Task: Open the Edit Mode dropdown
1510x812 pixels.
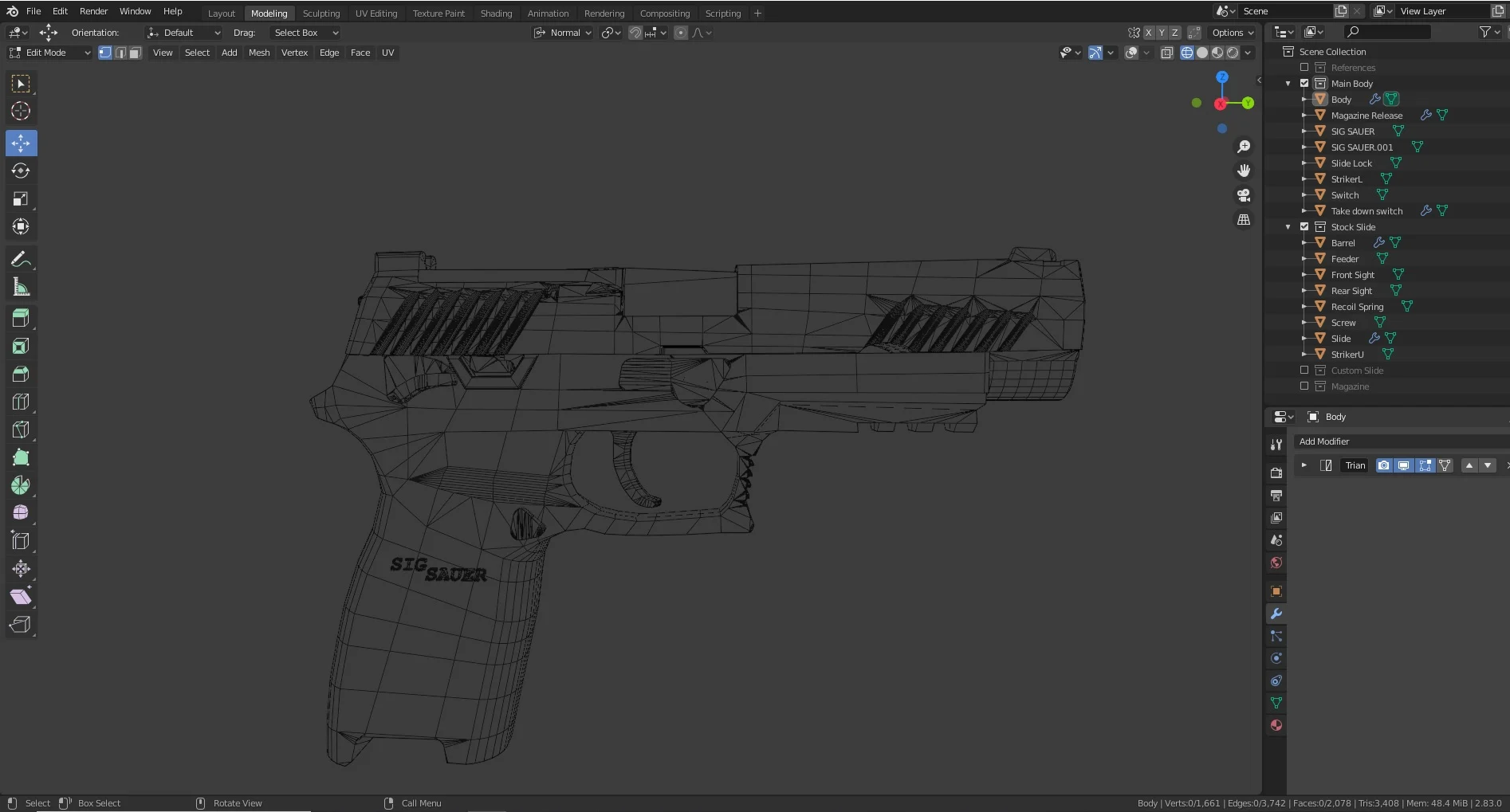Action: click(49, 53)
